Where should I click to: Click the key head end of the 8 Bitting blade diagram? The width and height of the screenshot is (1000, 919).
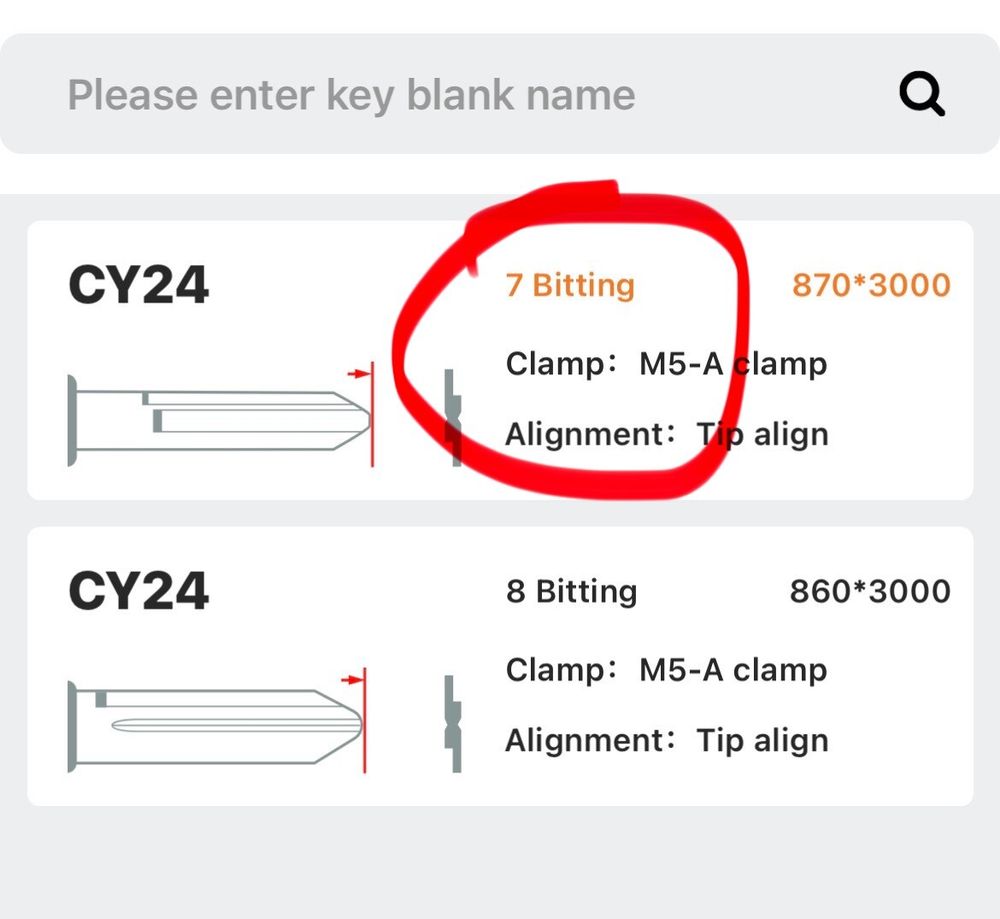click(73, 726)
